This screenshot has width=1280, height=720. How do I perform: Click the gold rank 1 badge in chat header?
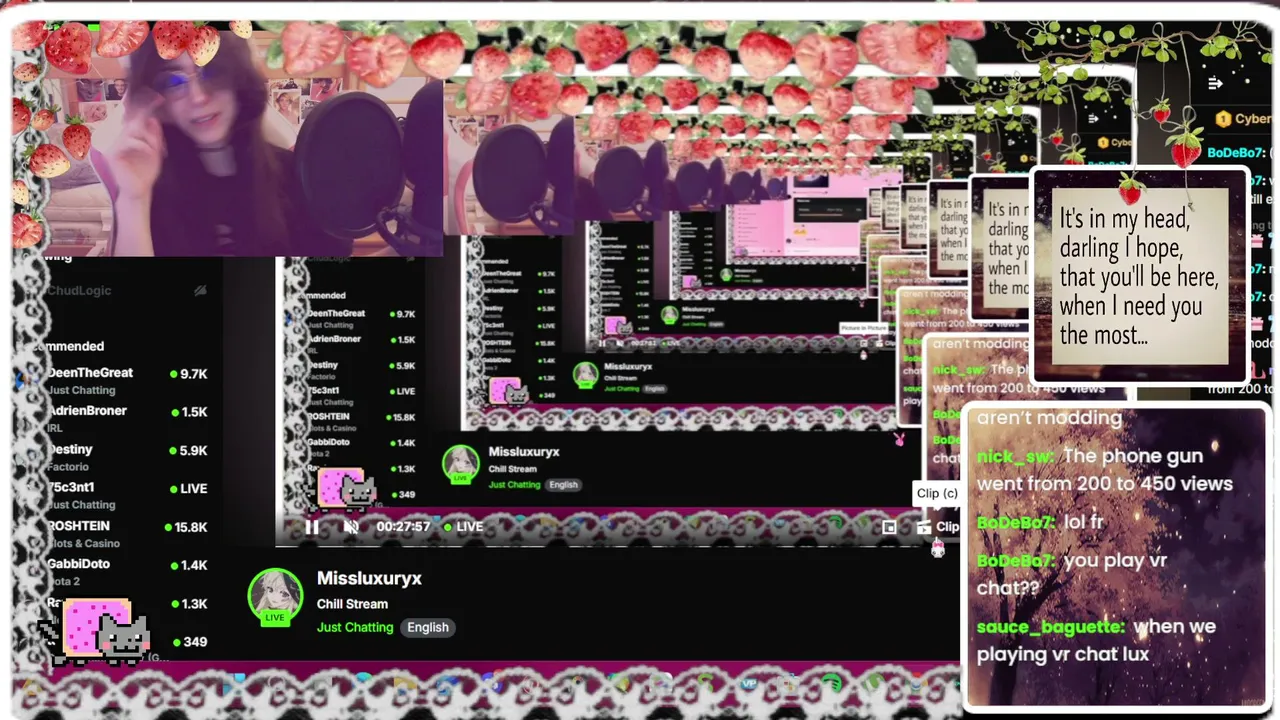pyautogui.click(x=1222, y=119)
